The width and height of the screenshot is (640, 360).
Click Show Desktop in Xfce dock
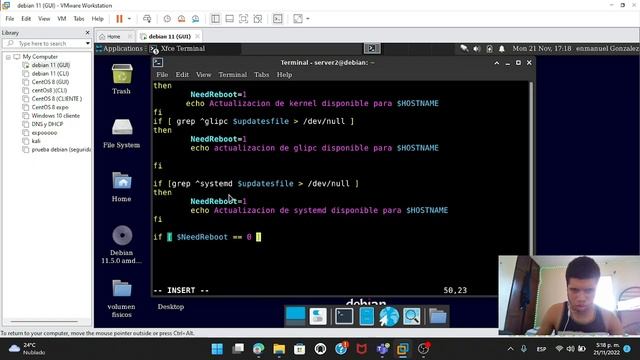[x=296, y=316]
